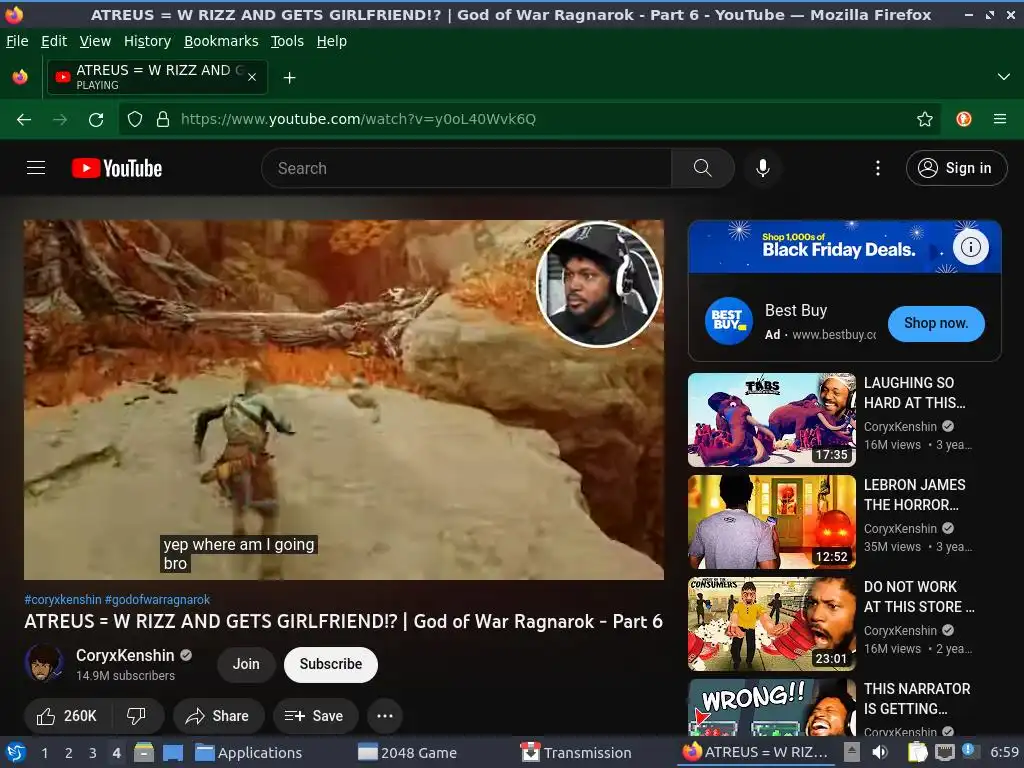Open Firefox application hamburger menu
This screenshot has width=1024, height=768.
coord(1000,119)
